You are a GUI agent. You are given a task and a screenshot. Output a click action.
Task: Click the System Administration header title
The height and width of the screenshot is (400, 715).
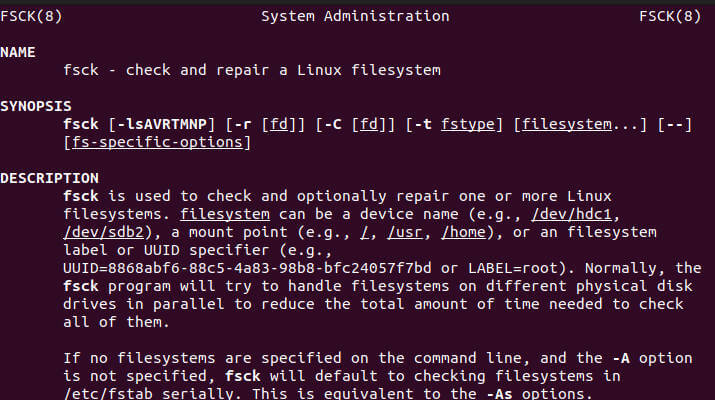pyautogui.click(x=355, y=16)
